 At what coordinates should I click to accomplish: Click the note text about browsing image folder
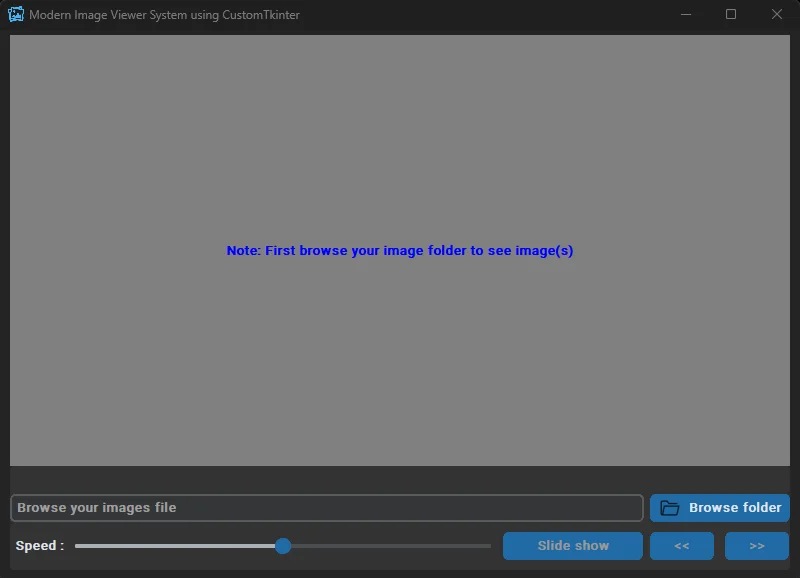pos(400,250)
